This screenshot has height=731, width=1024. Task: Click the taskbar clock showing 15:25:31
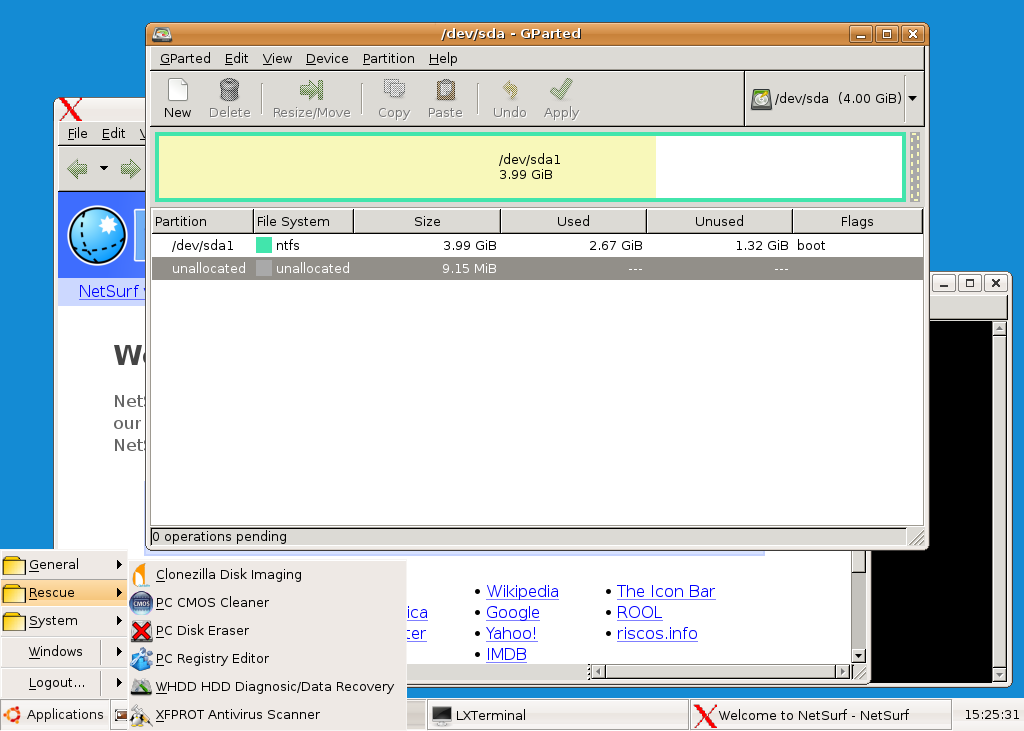pyautogui.click(x=991, y=715)
